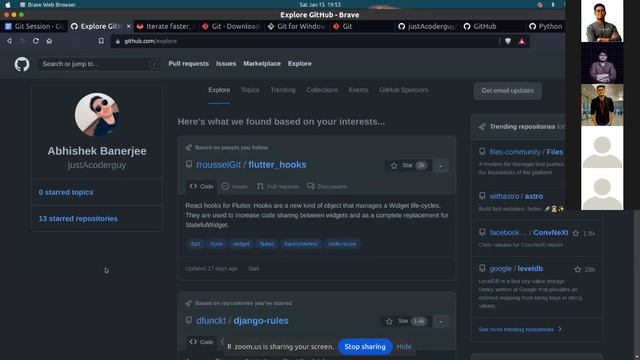Select the code-reuse topic tag
This screenshot has width=640, height=360.
point(342,244)
